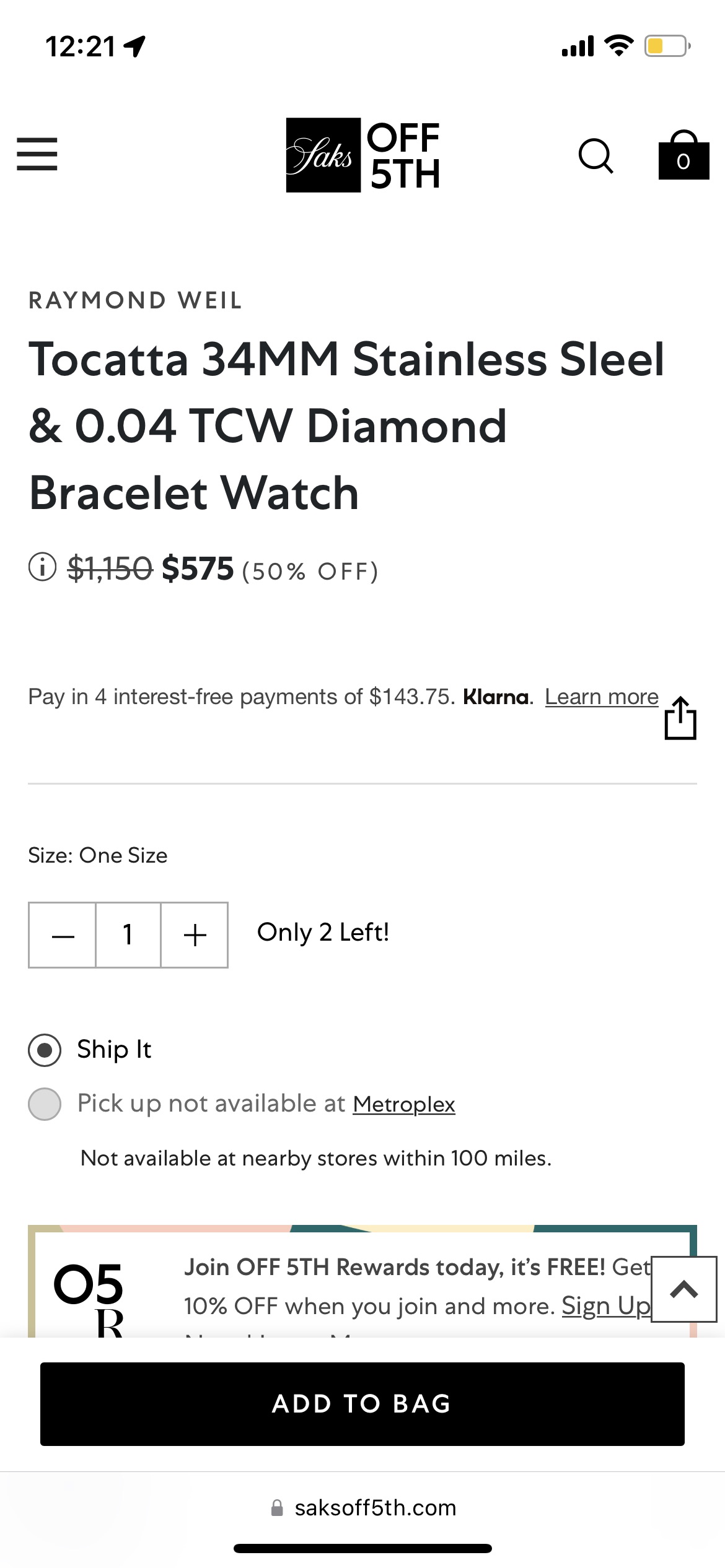Tap the saksoff5th.com address bar
Viewport: 725px width, 1568px height.
click(375, 1508)
